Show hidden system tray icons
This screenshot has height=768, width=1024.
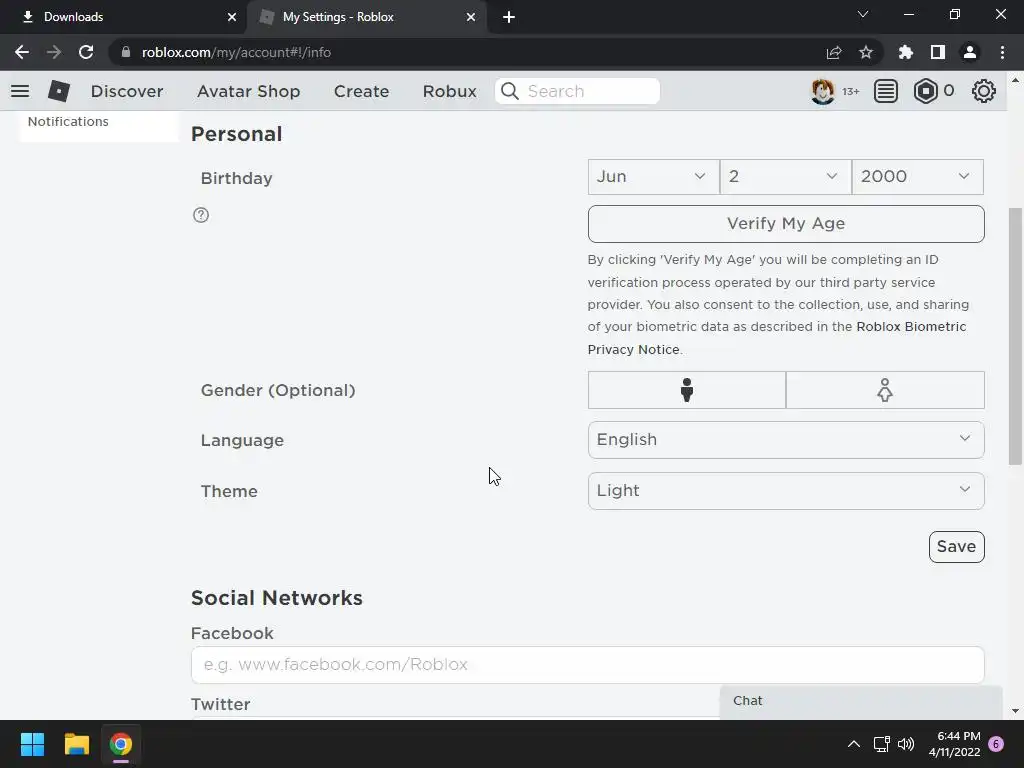(x=854, y=744)
